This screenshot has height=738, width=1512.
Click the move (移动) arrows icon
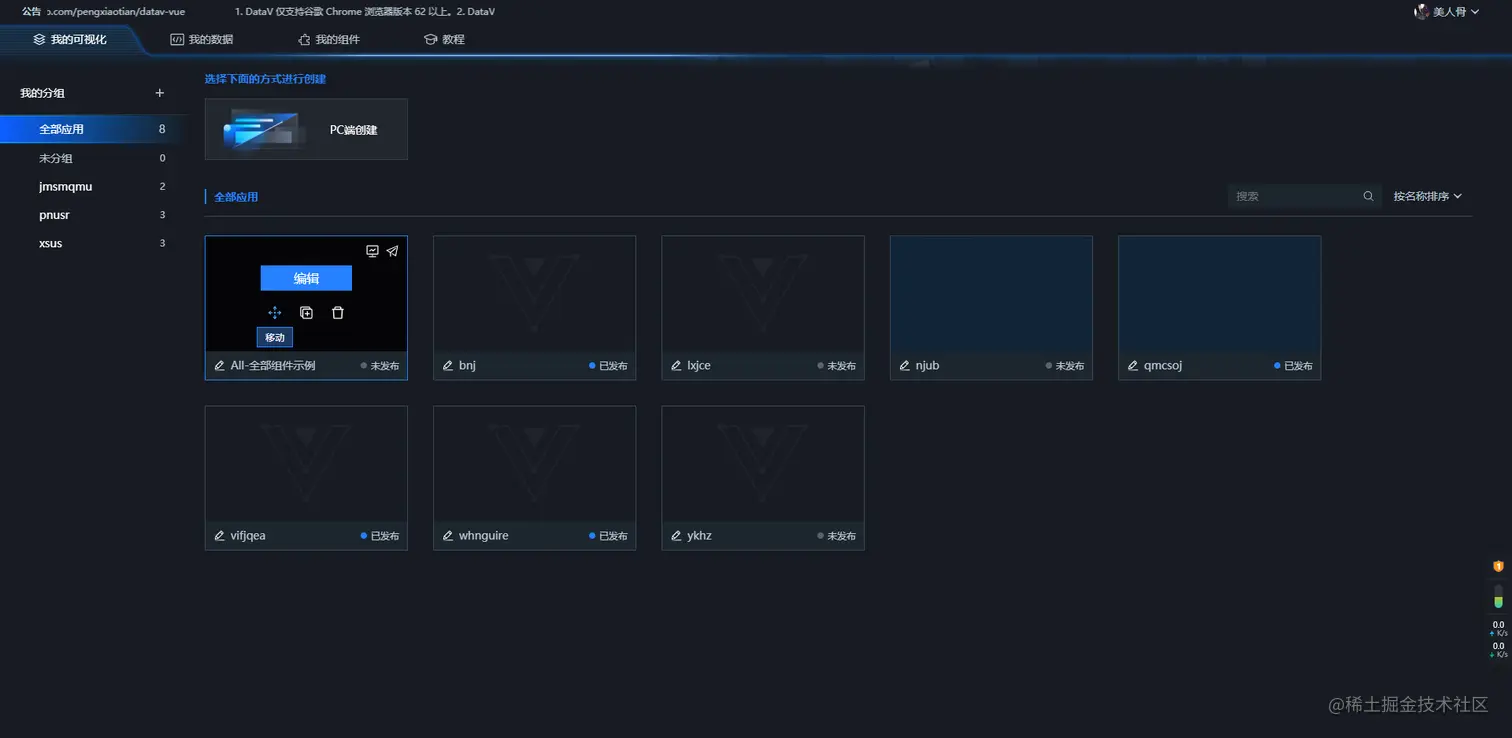tap(275, 313)
